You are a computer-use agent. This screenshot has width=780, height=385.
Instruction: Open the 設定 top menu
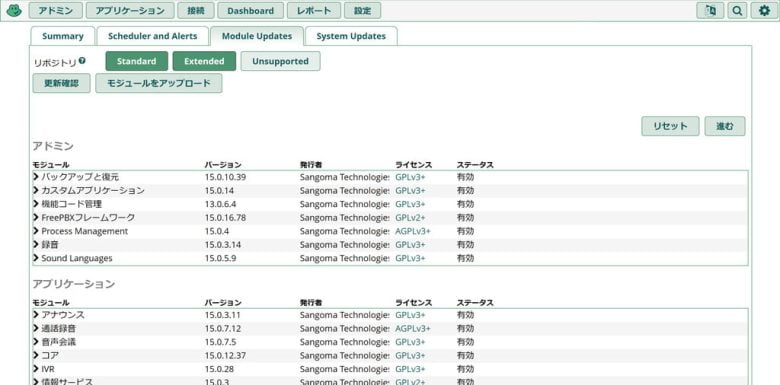click(363, 10)
